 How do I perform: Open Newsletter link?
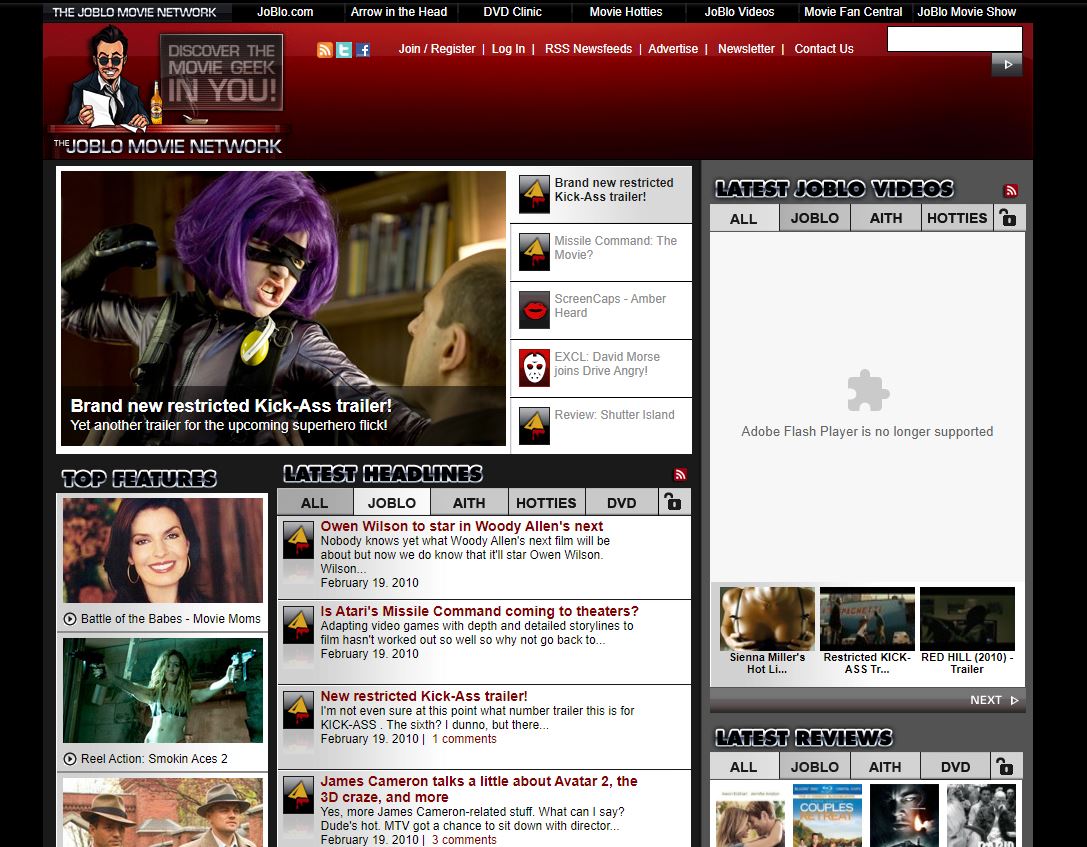(x=746, y=49)
